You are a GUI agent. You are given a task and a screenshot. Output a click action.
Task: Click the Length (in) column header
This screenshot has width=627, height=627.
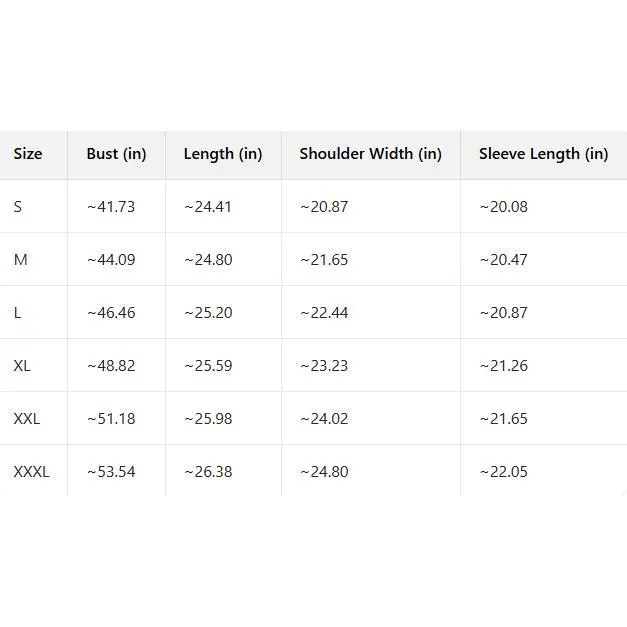(x=223, y=154)
